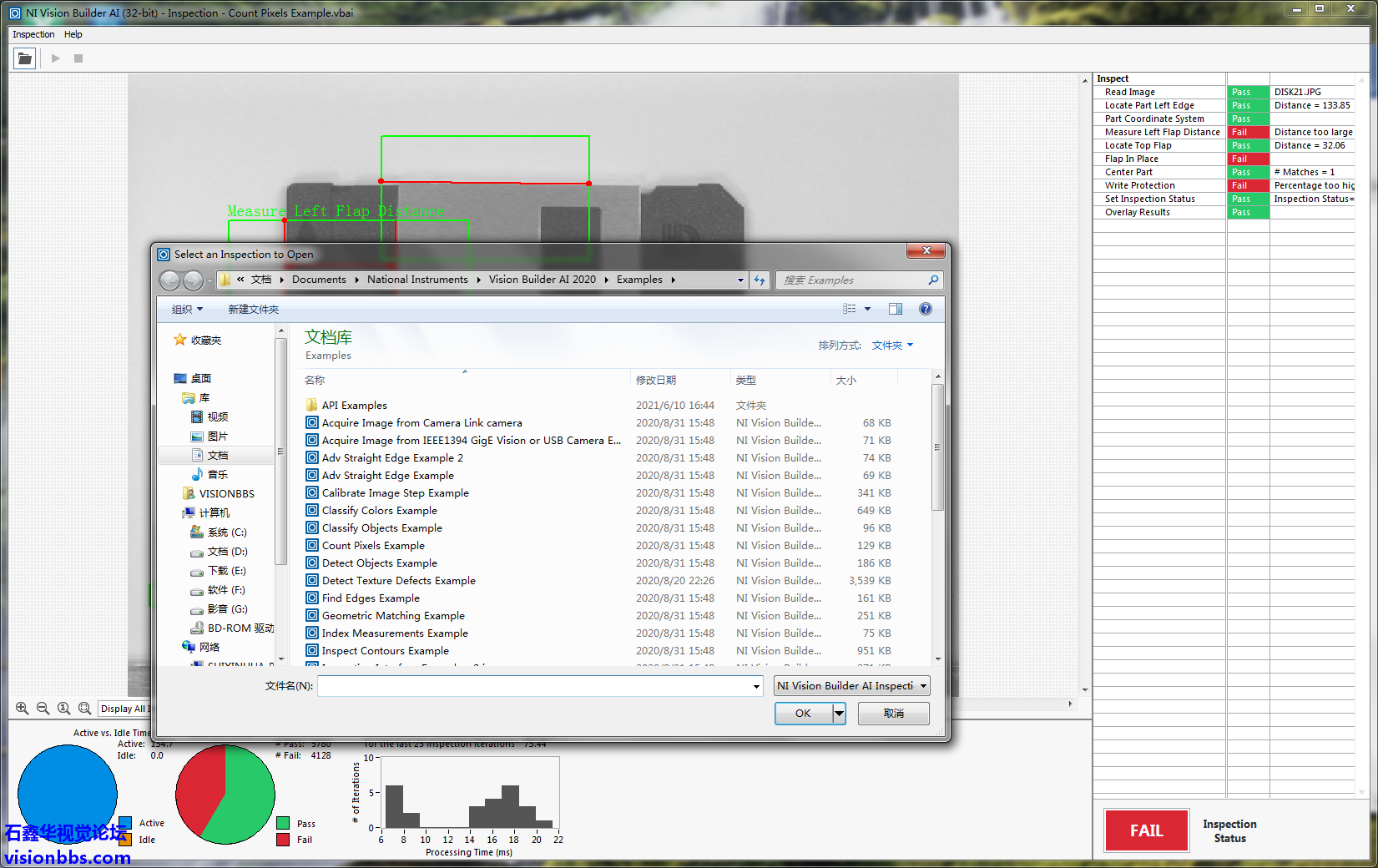Click the Stop inspection square icon

point(78,58)
